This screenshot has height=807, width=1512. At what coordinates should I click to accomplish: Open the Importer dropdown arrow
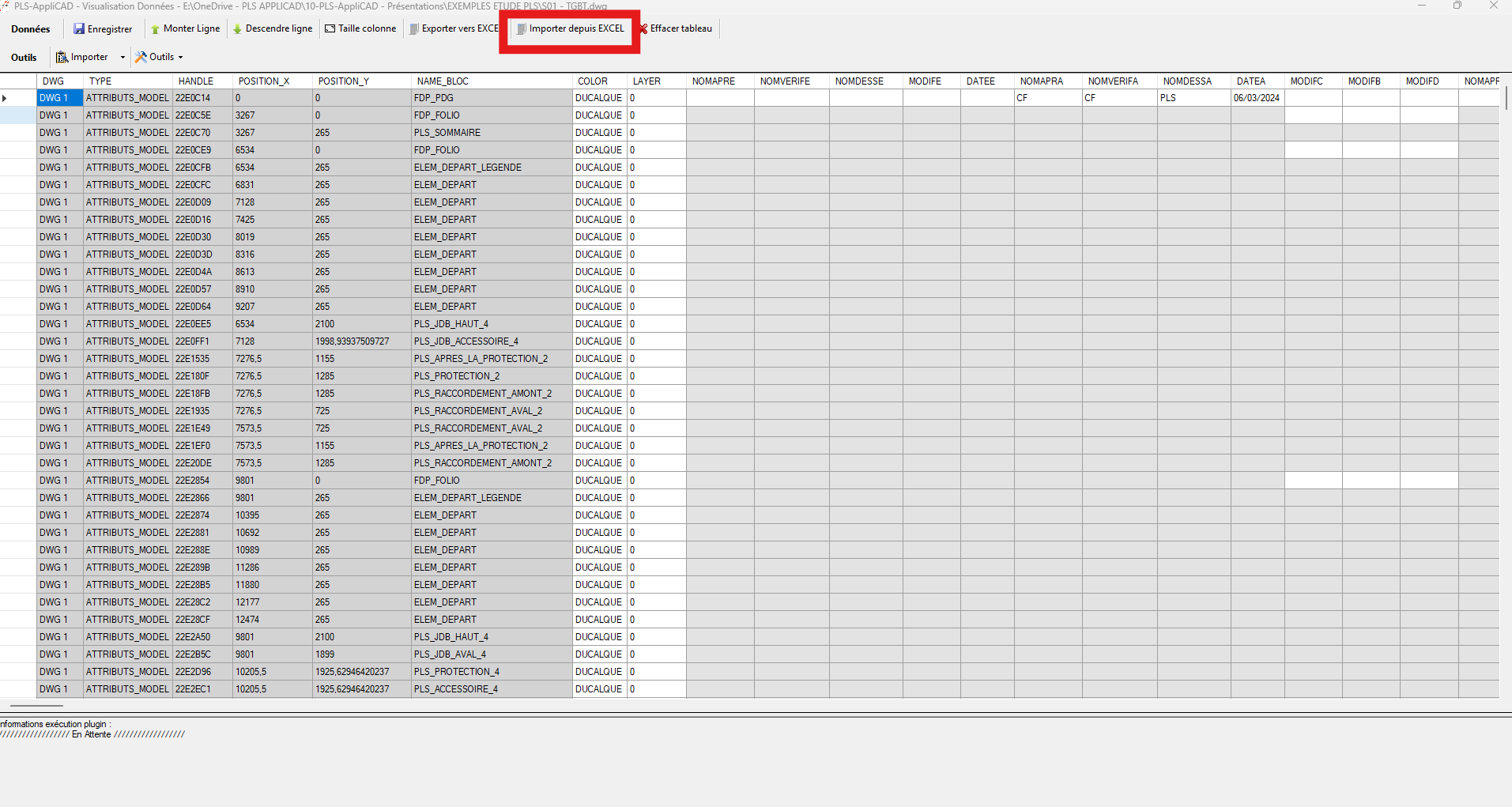click(x=123, y=57)
